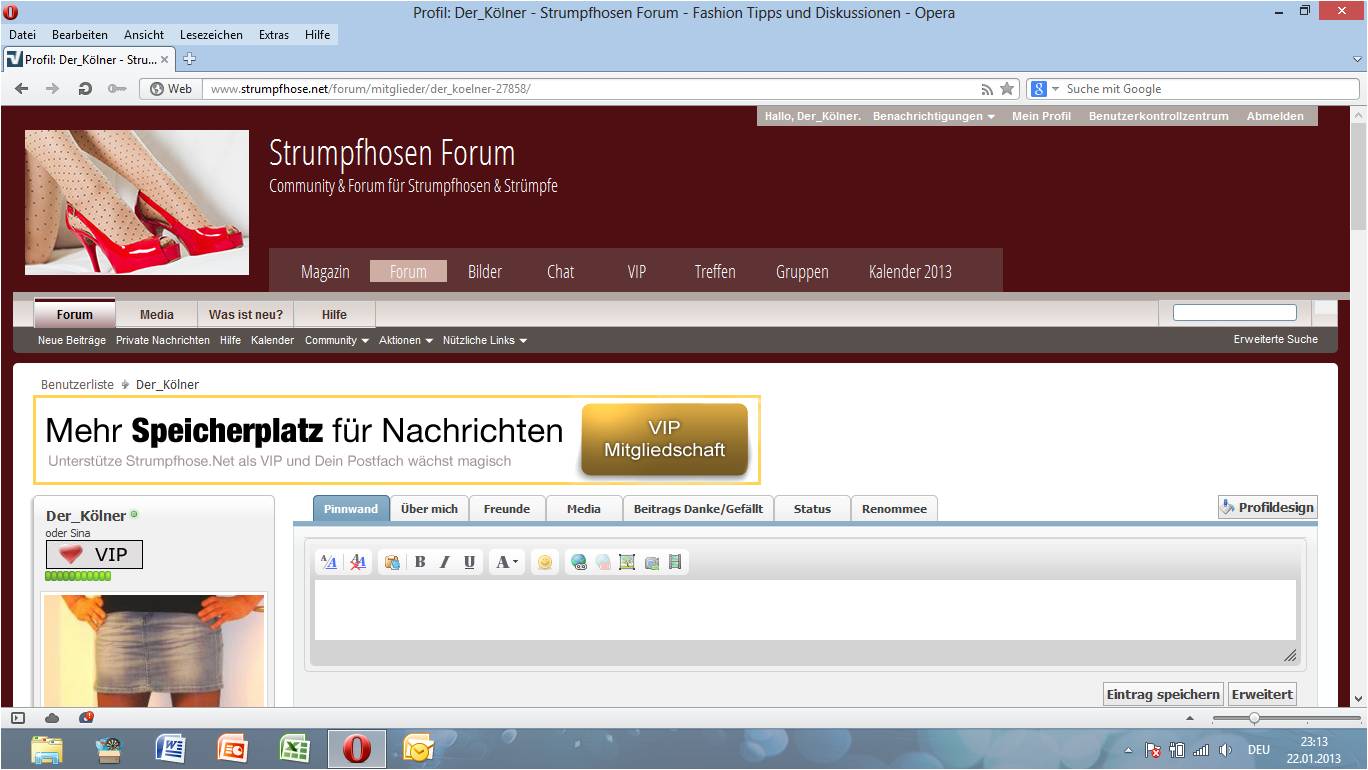Toggle underline formatting in editor

(469, 562)
